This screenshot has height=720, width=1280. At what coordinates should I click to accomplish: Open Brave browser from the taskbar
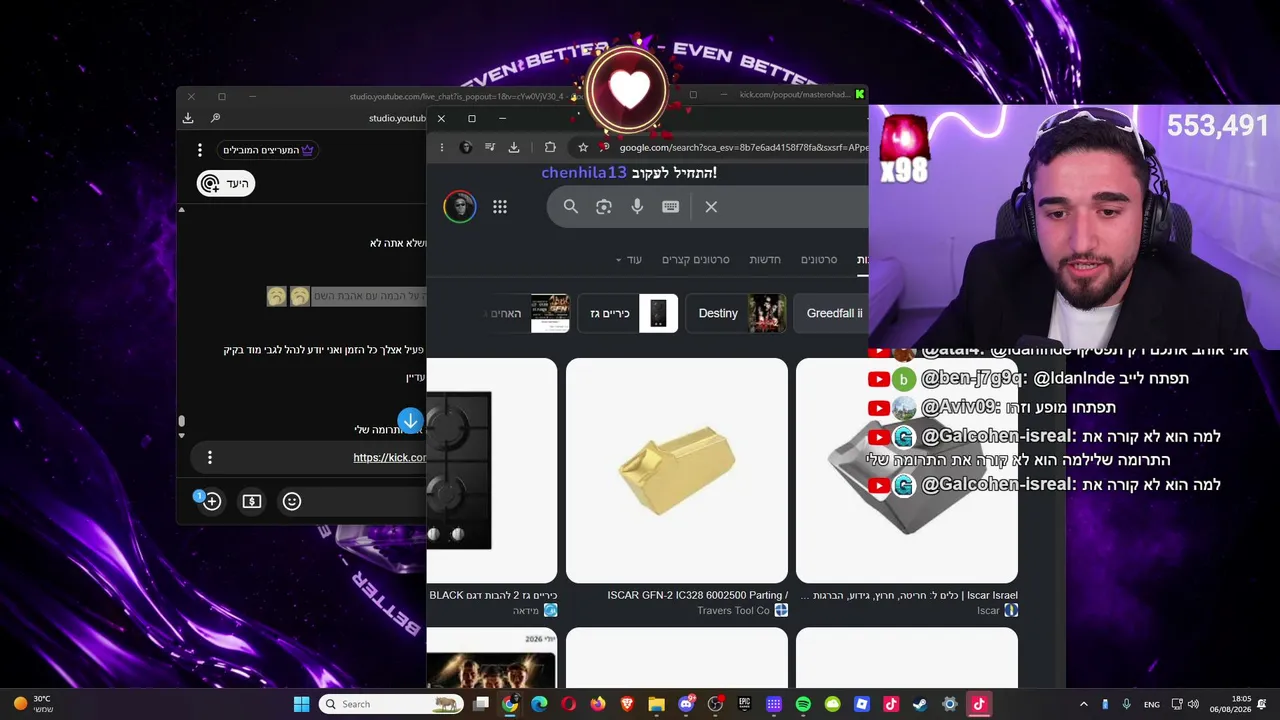tap(627, 704)
